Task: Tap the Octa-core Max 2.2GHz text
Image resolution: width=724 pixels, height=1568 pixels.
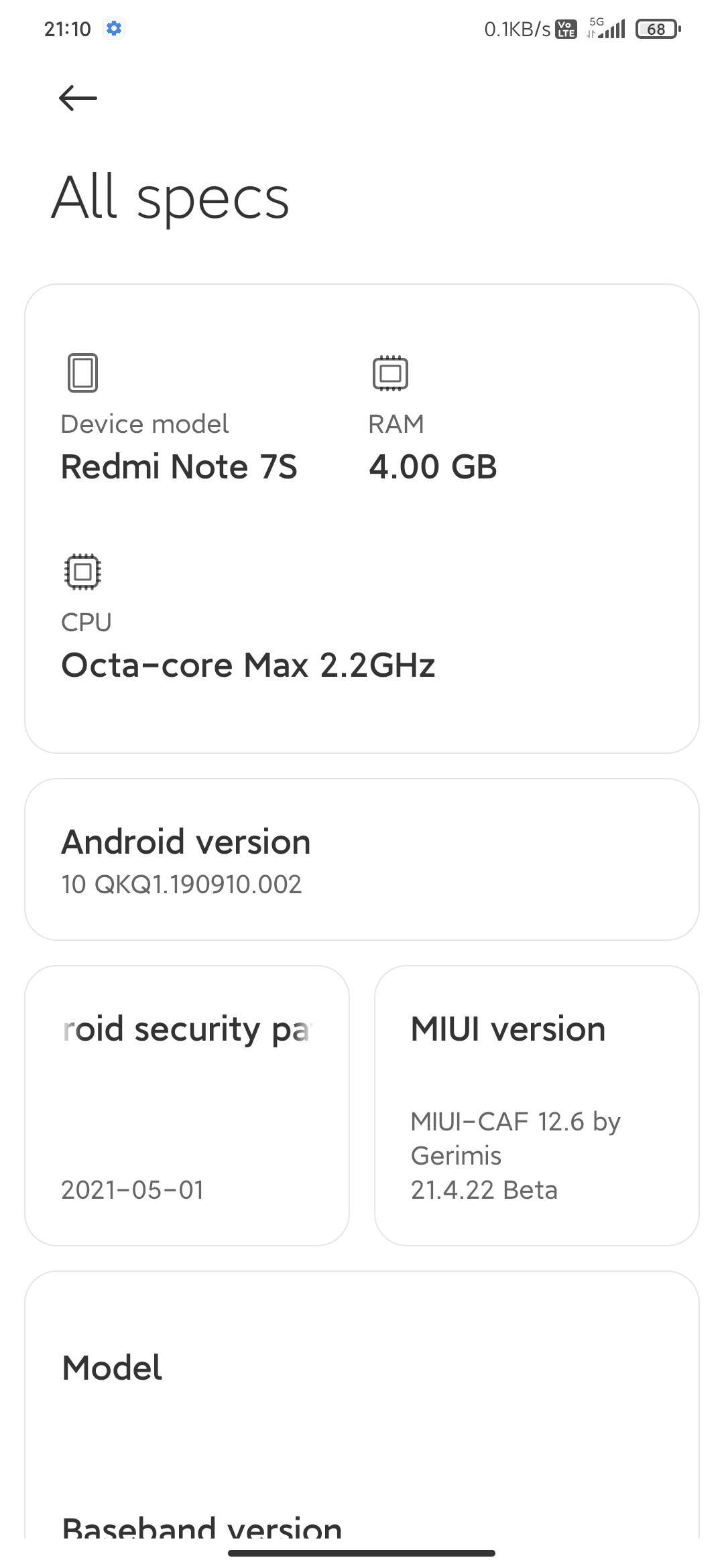Action: tap(248, 665)
